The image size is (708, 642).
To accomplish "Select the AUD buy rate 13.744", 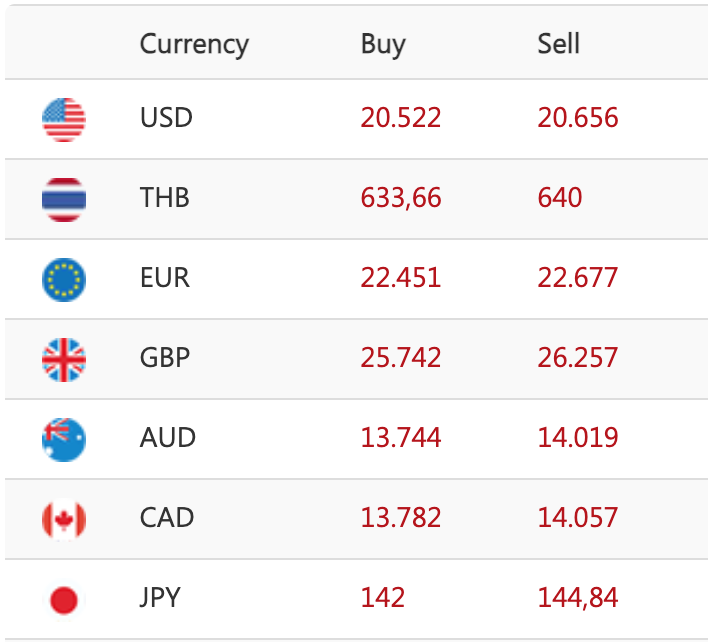I will 401,438.
